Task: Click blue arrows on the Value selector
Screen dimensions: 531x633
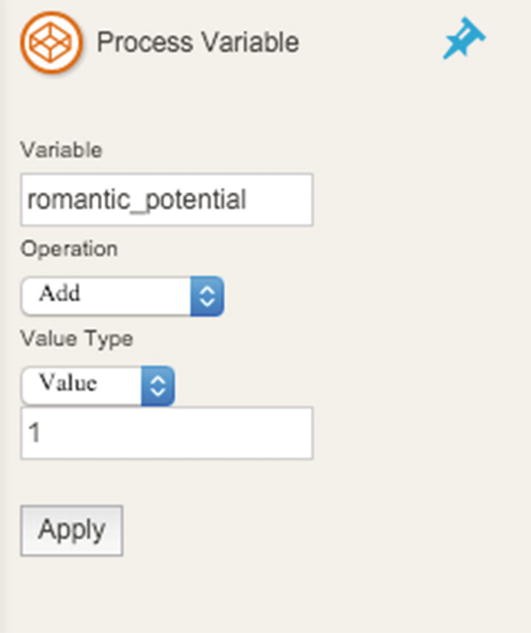Action: (x=158, y=386)
